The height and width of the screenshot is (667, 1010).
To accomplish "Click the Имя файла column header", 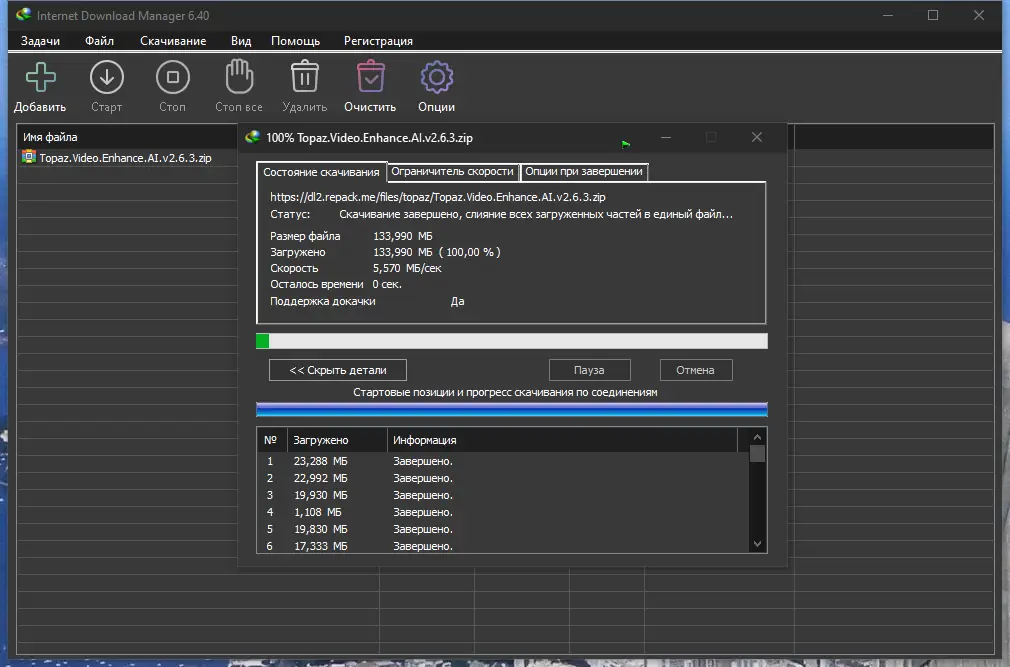I will click(127, 137).
